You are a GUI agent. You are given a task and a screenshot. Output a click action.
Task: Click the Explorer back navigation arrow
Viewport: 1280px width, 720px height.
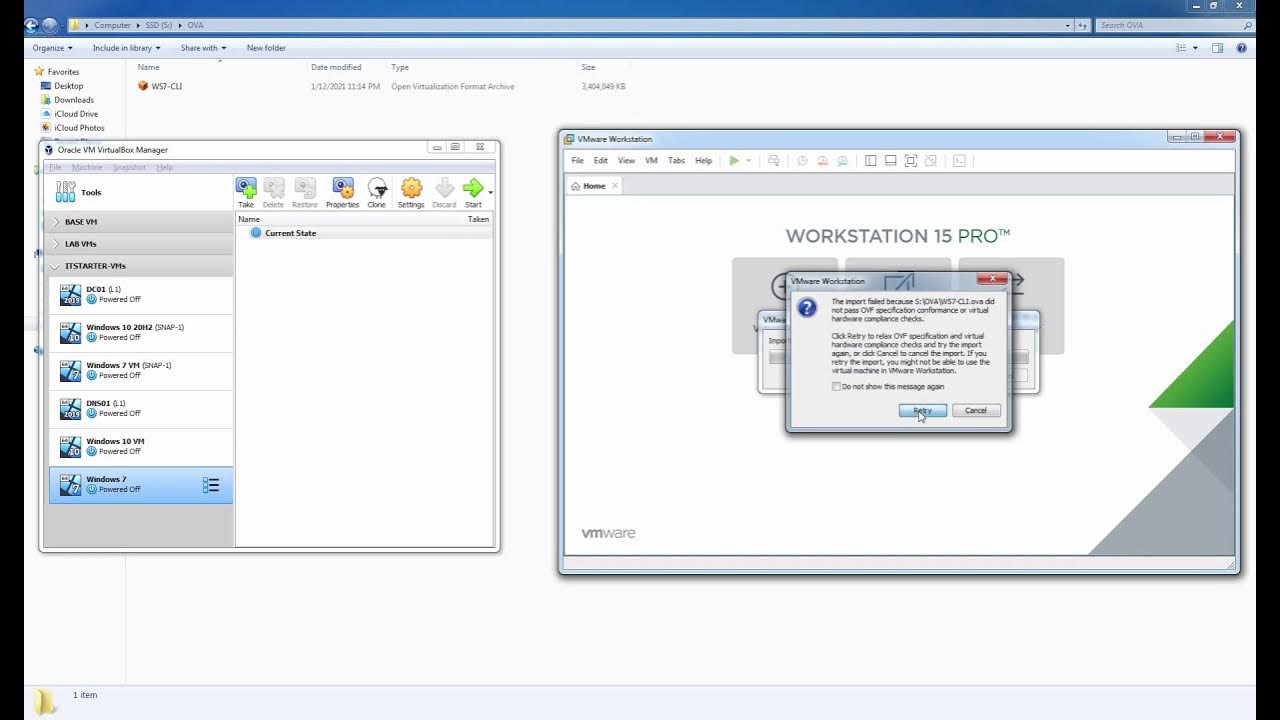pyautogui.click(x=31, y=25)
